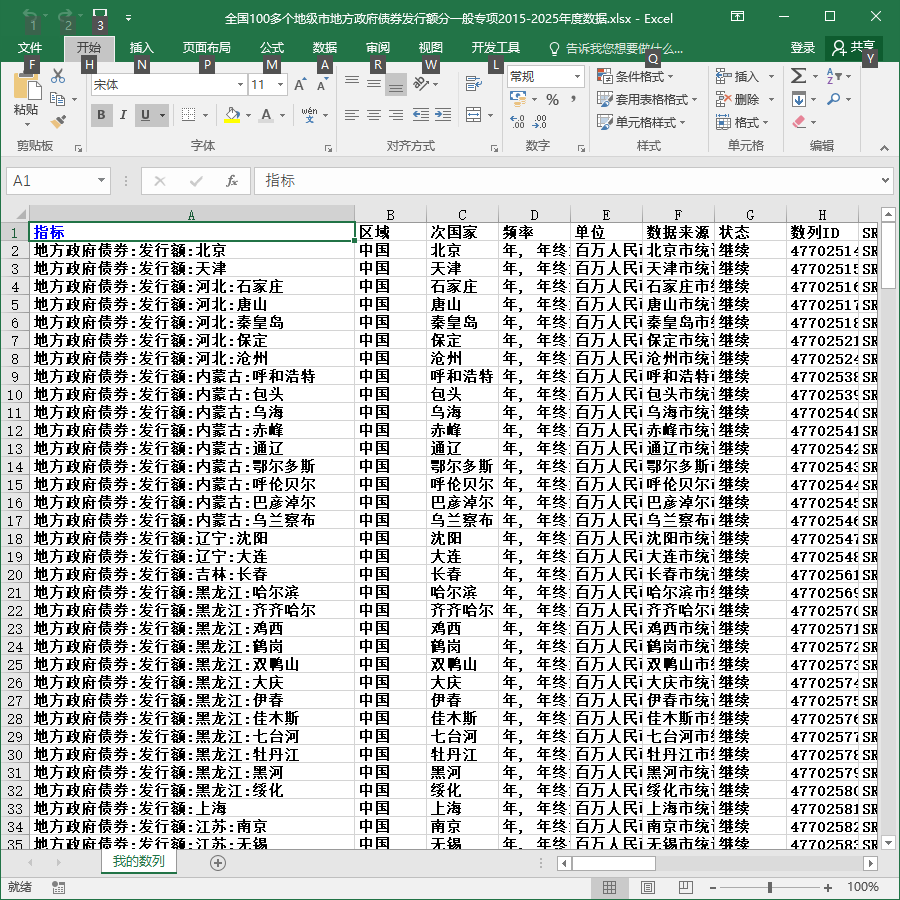Viewport: 900px width, 900px height.
Task: Click the Format Painter brush icon
Action: (58, 121)
